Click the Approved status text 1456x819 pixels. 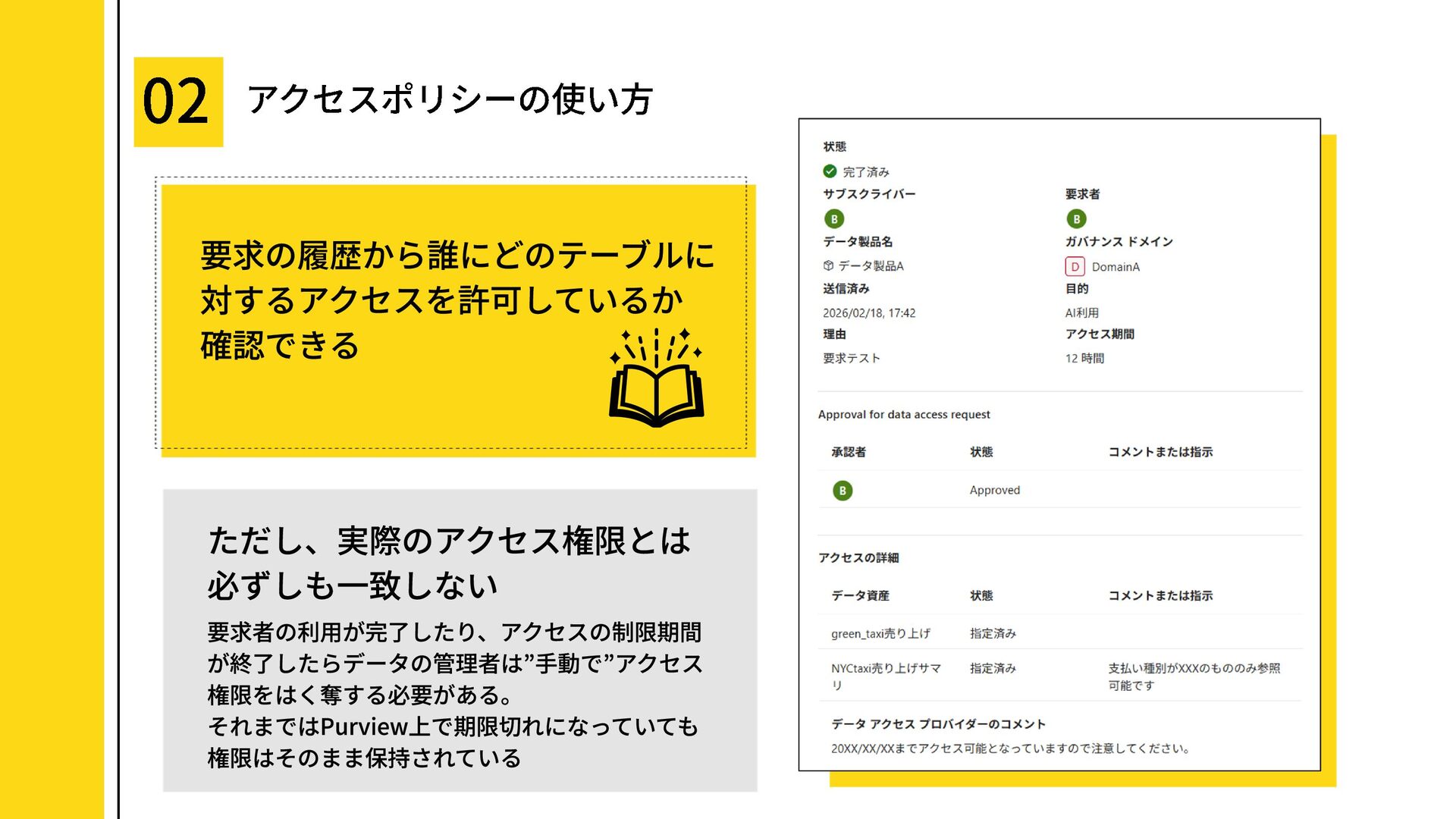coord(994,491)
